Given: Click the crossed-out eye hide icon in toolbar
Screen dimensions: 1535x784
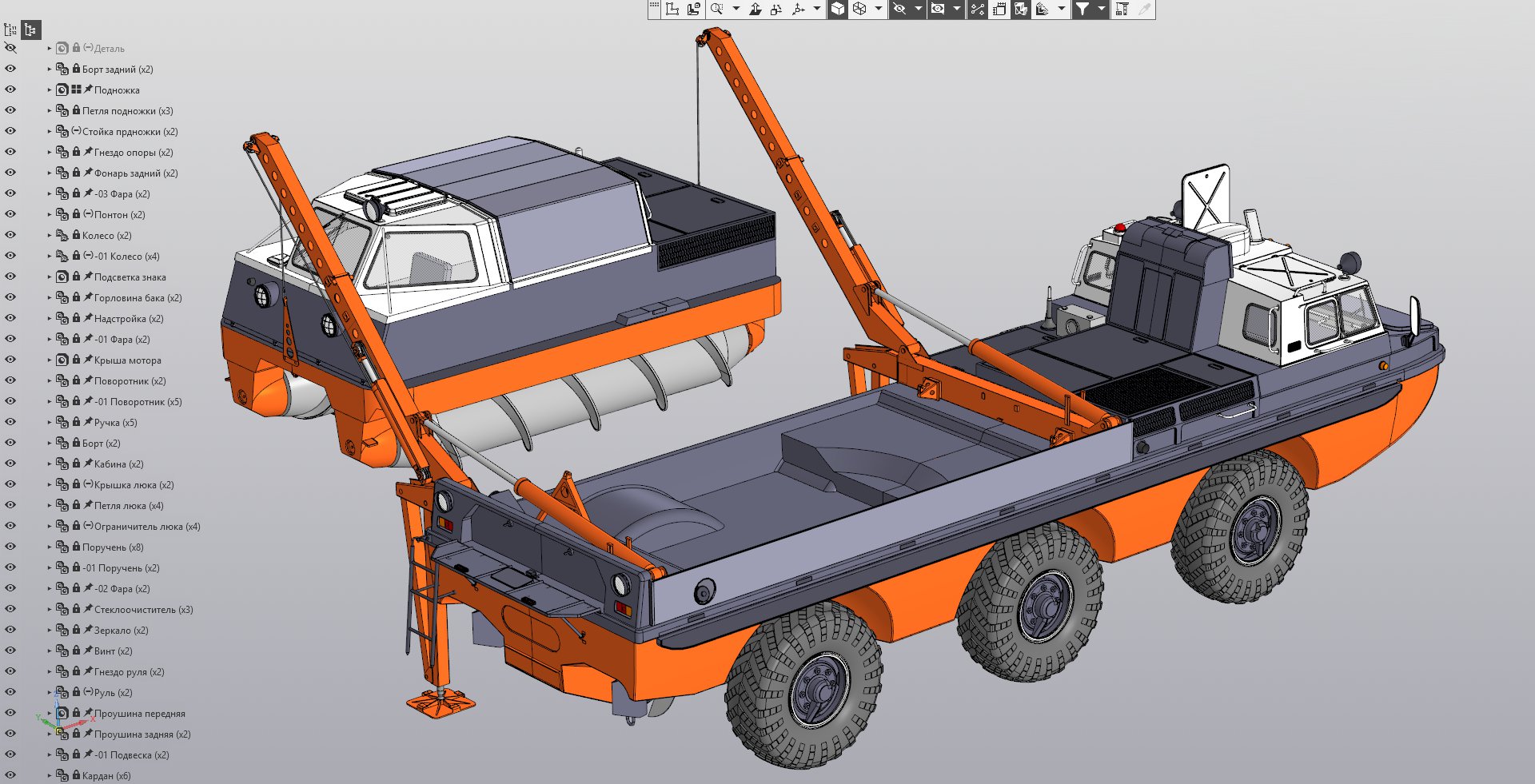Looking at the screenshot, I should [899, 9].
